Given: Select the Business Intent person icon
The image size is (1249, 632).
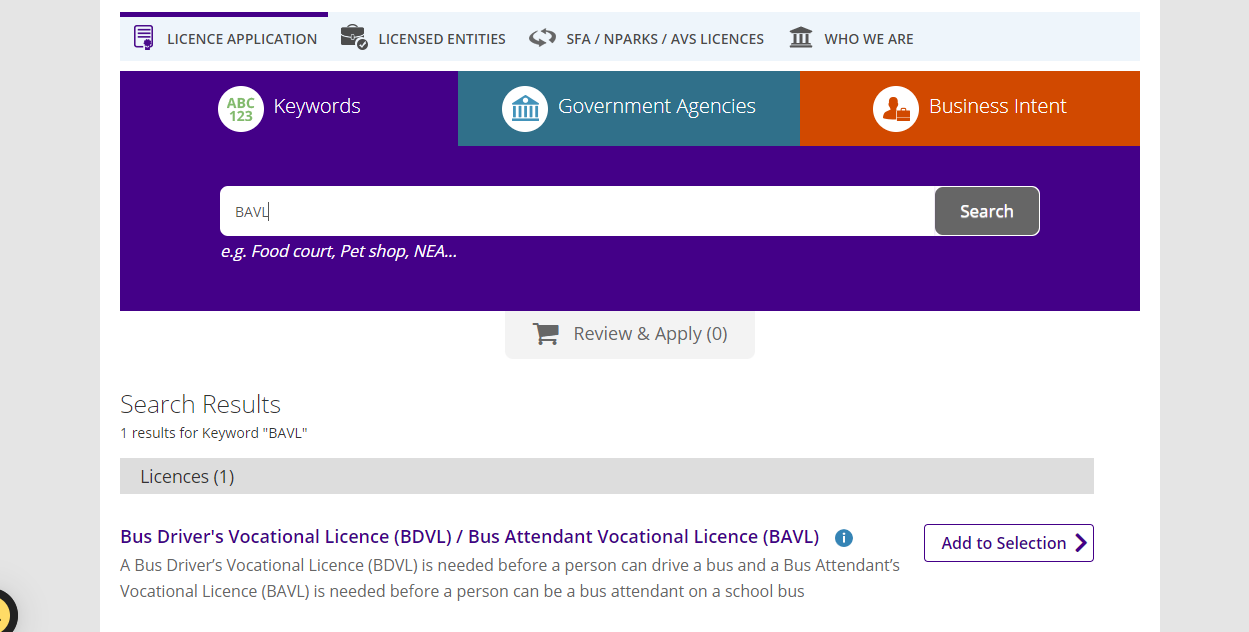Looking at the screenshot, I should click(x=896, y=109).
